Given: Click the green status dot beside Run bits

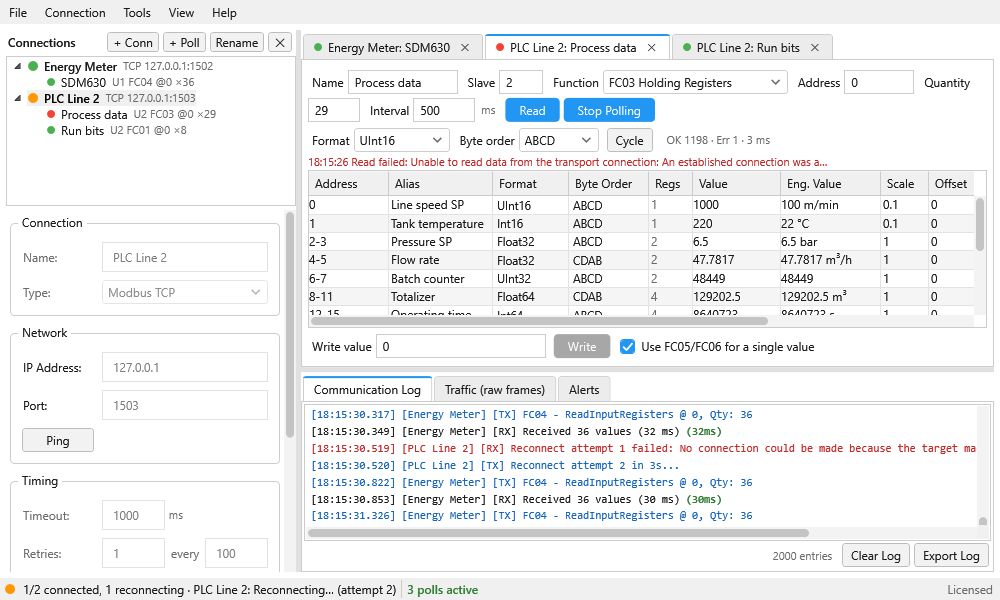Looking at the screenshot, I should click(51, 130).
